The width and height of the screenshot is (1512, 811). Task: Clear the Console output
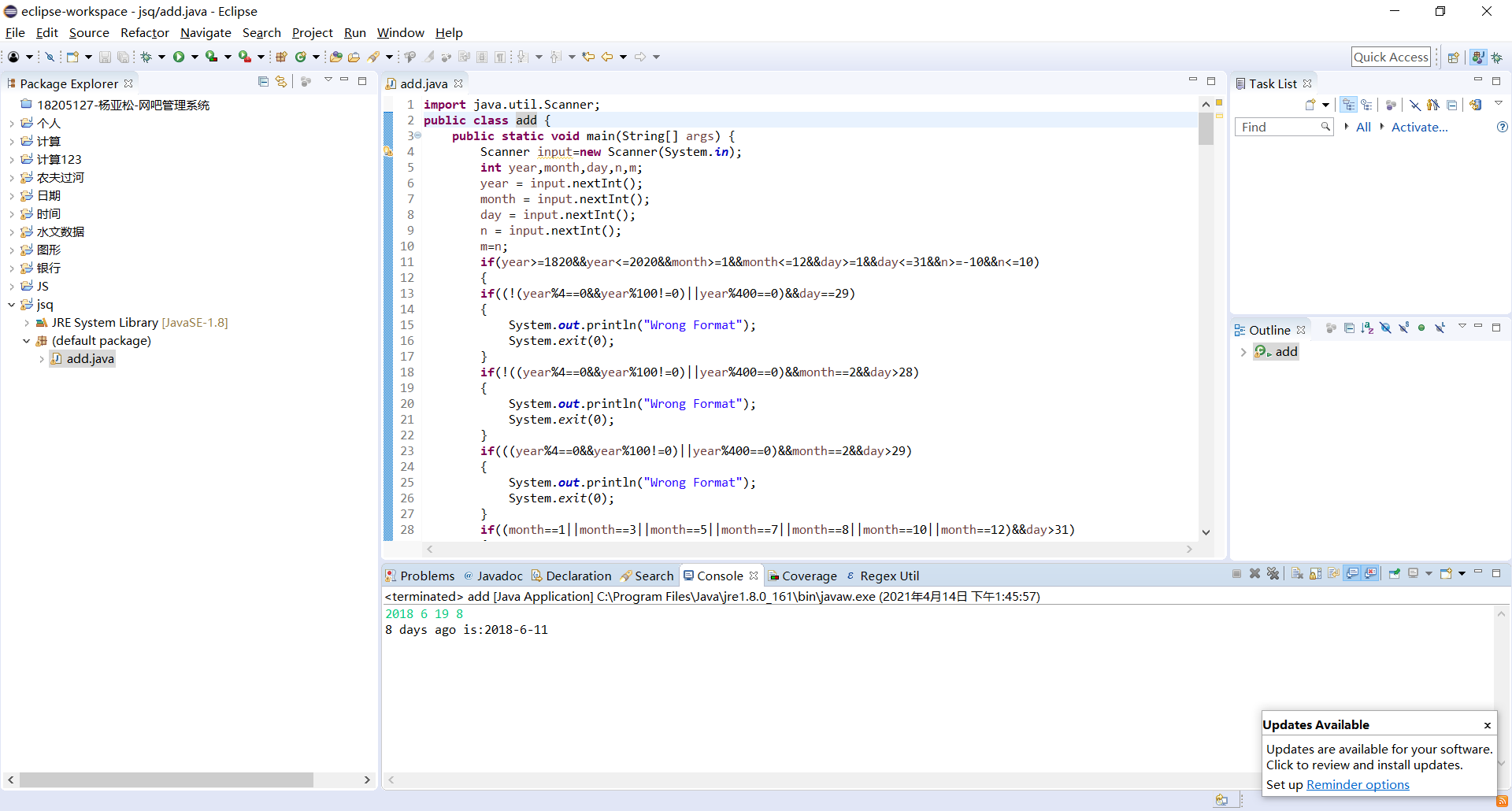tap(1297, 574)
